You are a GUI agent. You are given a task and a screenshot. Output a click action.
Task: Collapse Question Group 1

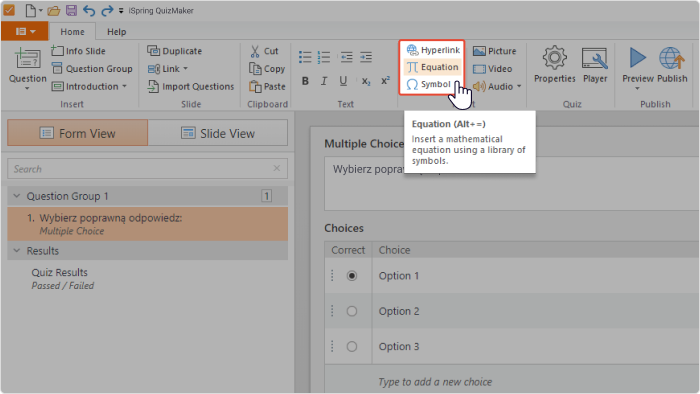[17, 196]
